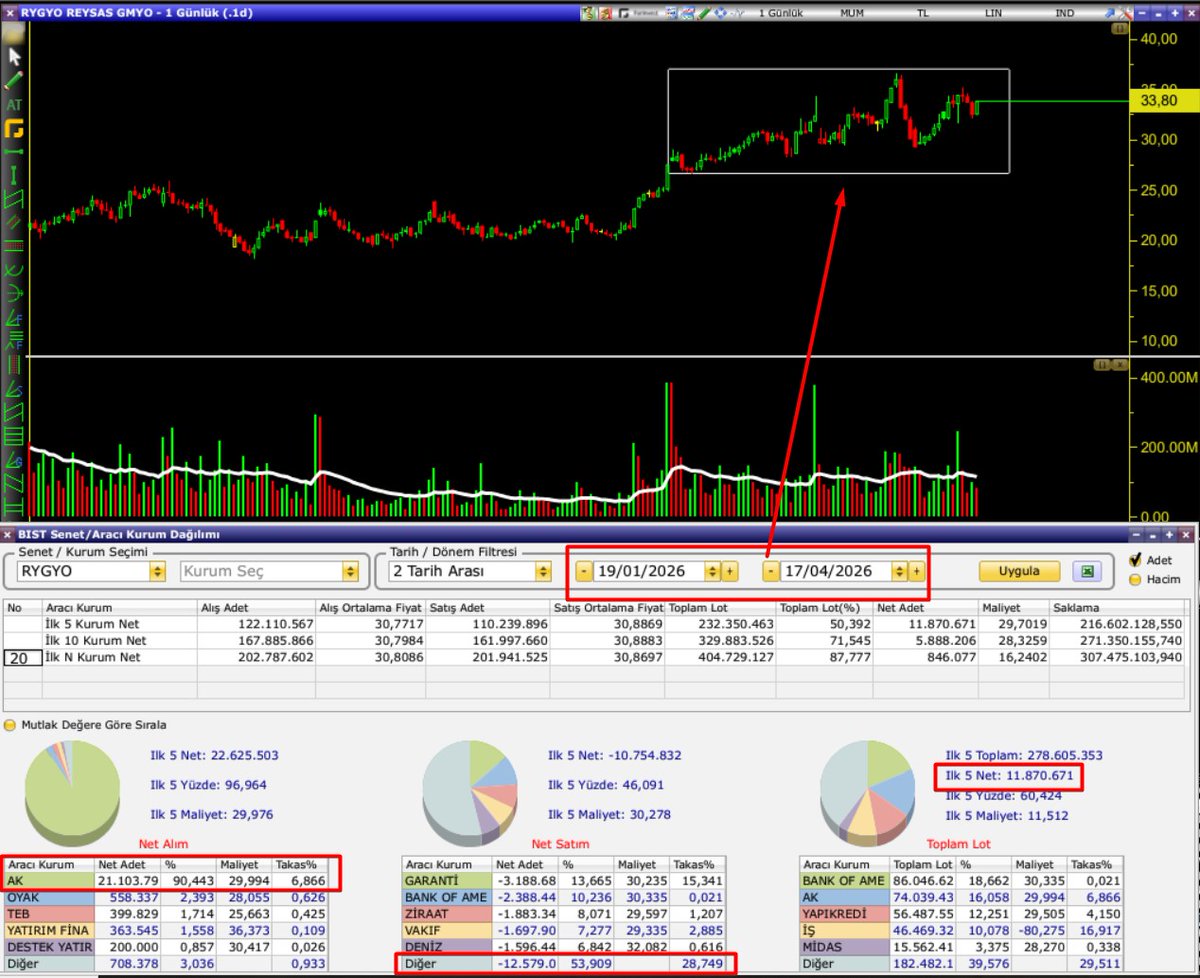This screenshot has width=1200, height=978.
Task: Select the horizontal line drawing tool
Action: 14,152
